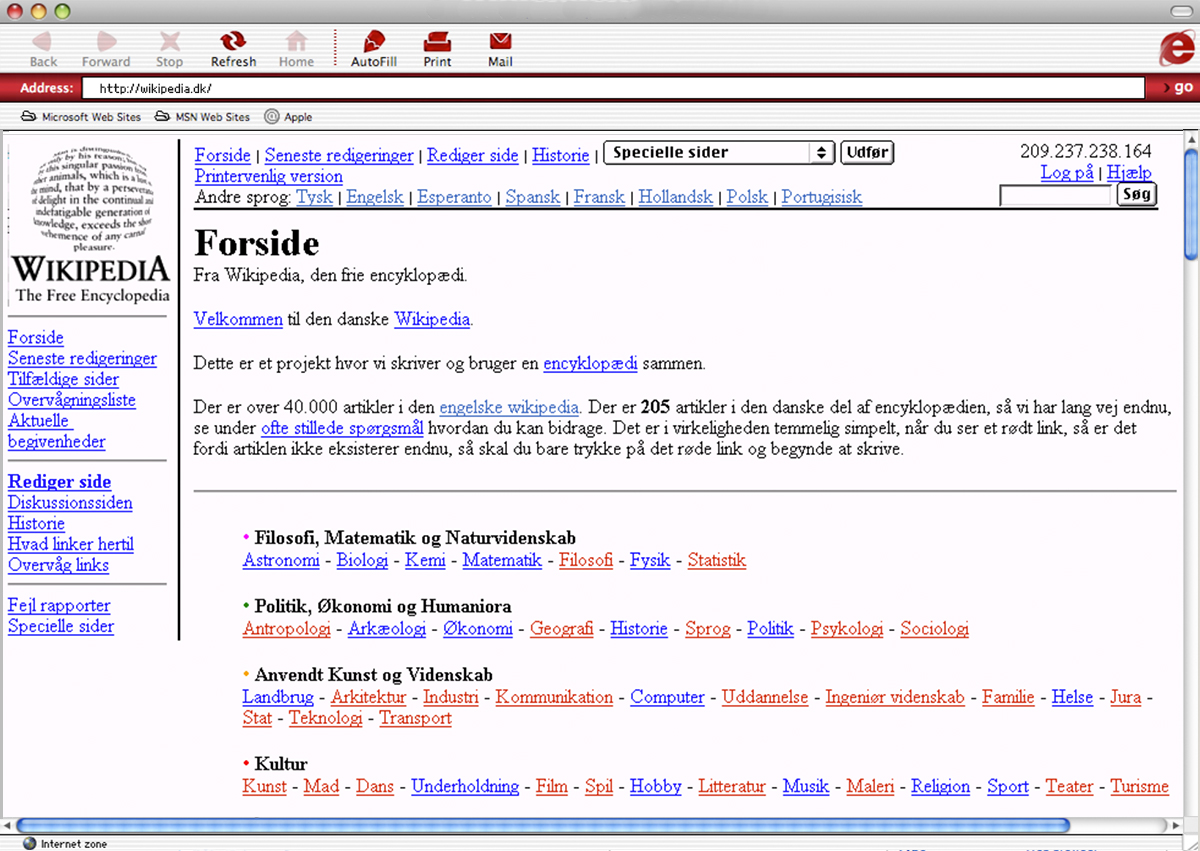Click the Internet Explorer logo icon
This screenshot has height=851, width=1200.
1177,47
